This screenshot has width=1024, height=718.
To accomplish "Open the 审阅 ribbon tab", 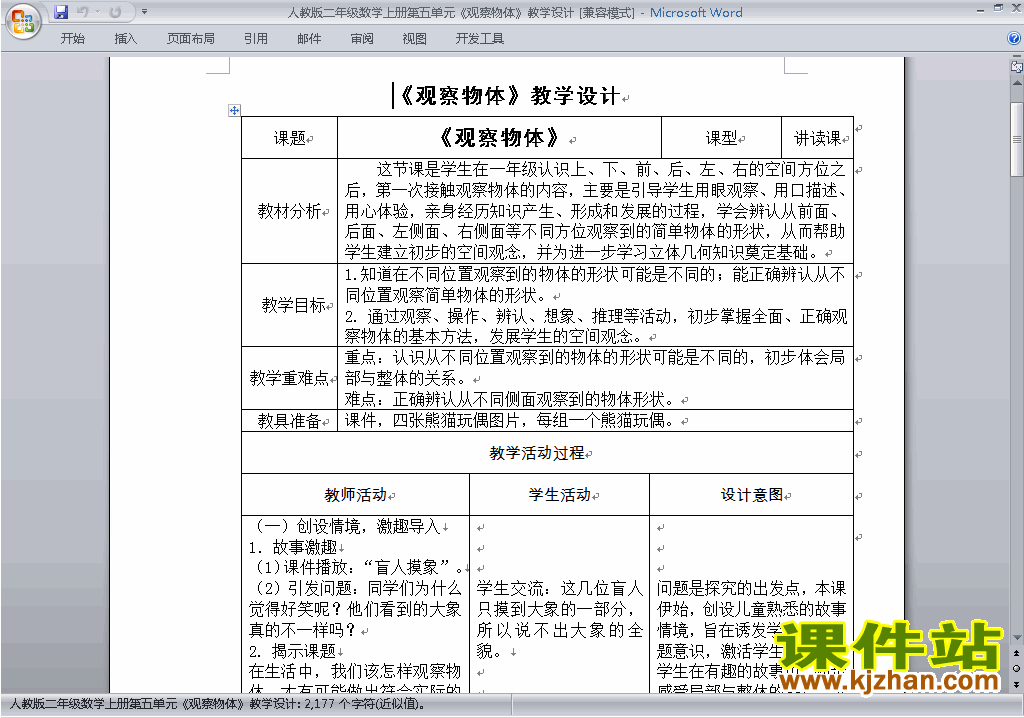I will point(362,39).
